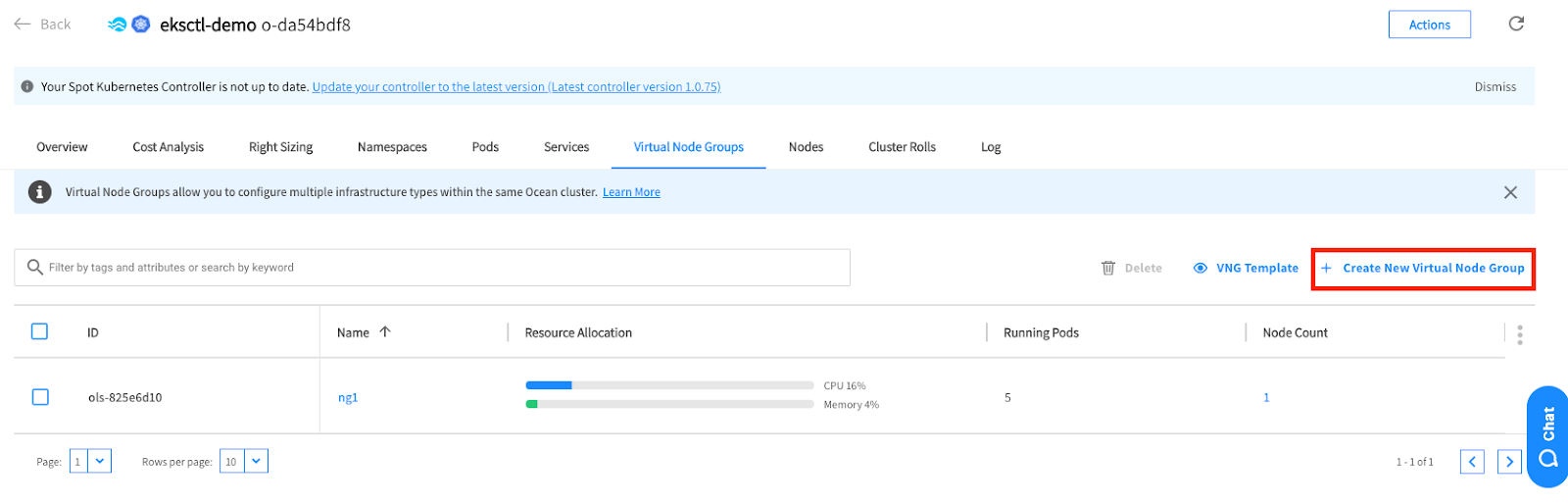
Task: Open the ng1 node group link
Action: coord(348,397)
